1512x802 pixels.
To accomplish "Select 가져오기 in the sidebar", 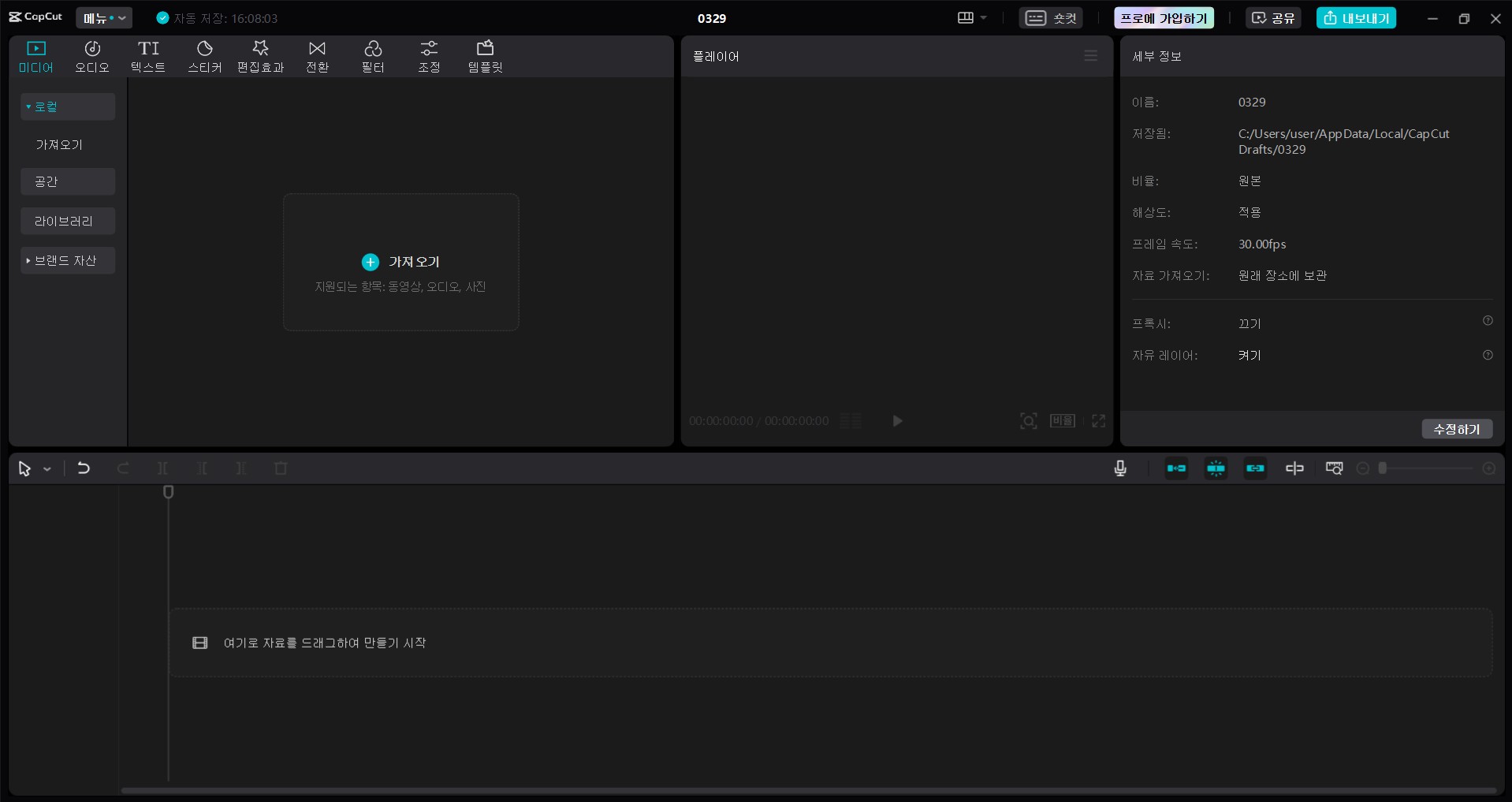I will click(59, 145).
